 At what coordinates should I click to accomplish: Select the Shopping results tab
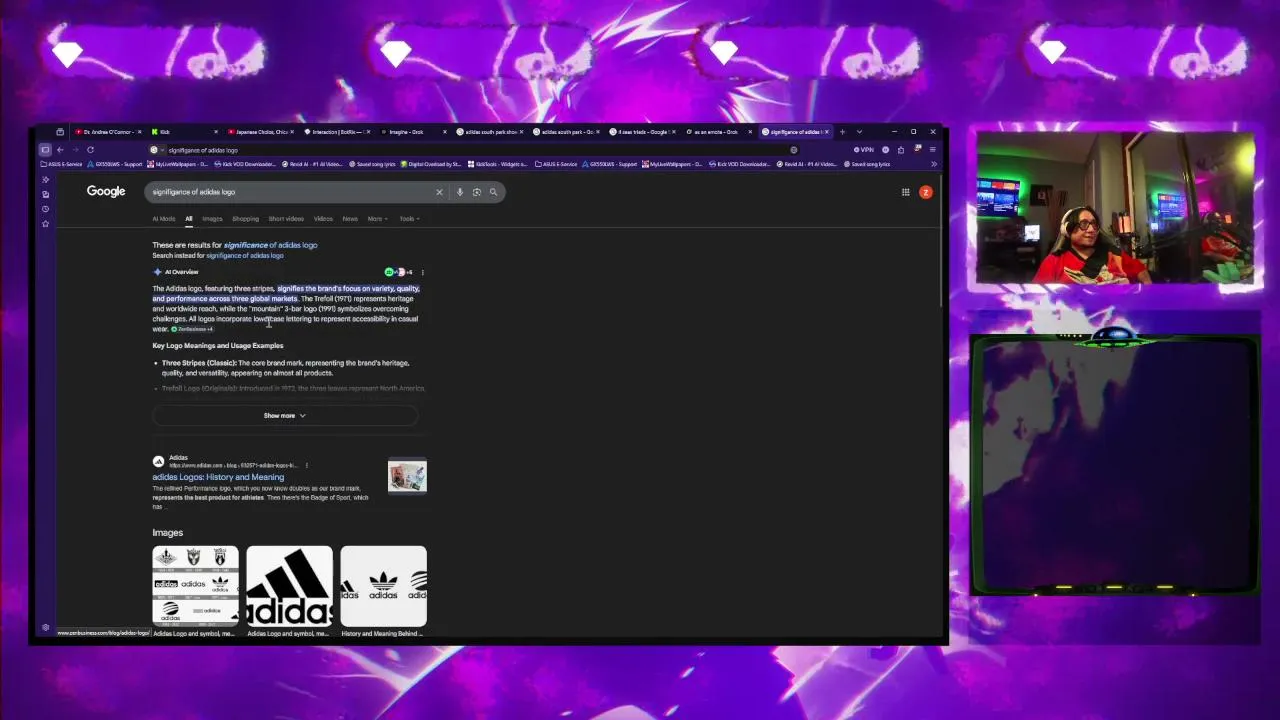[x=245, y=219]
